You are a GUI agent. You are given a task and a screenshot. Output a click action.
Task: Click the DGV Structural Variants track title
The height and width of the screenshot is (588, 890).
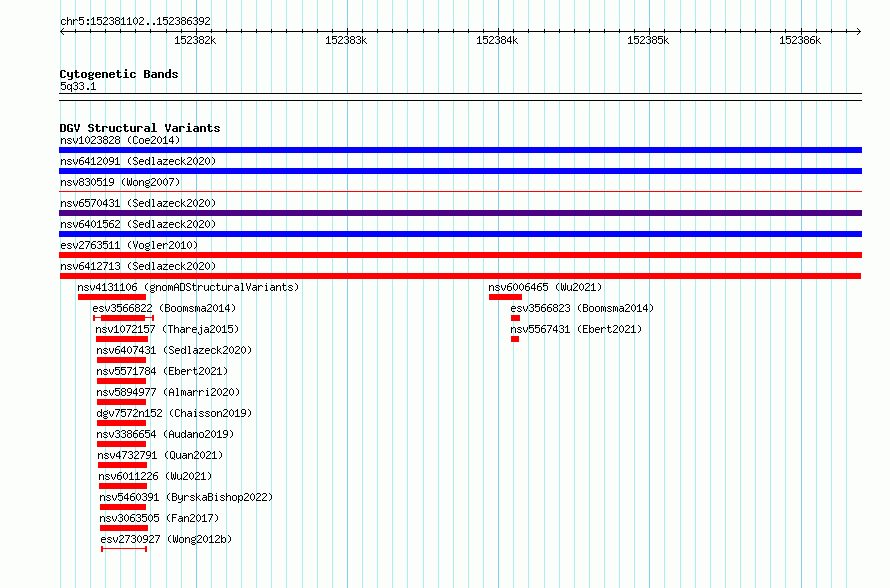pyautogui.click(x=140, y=128)
